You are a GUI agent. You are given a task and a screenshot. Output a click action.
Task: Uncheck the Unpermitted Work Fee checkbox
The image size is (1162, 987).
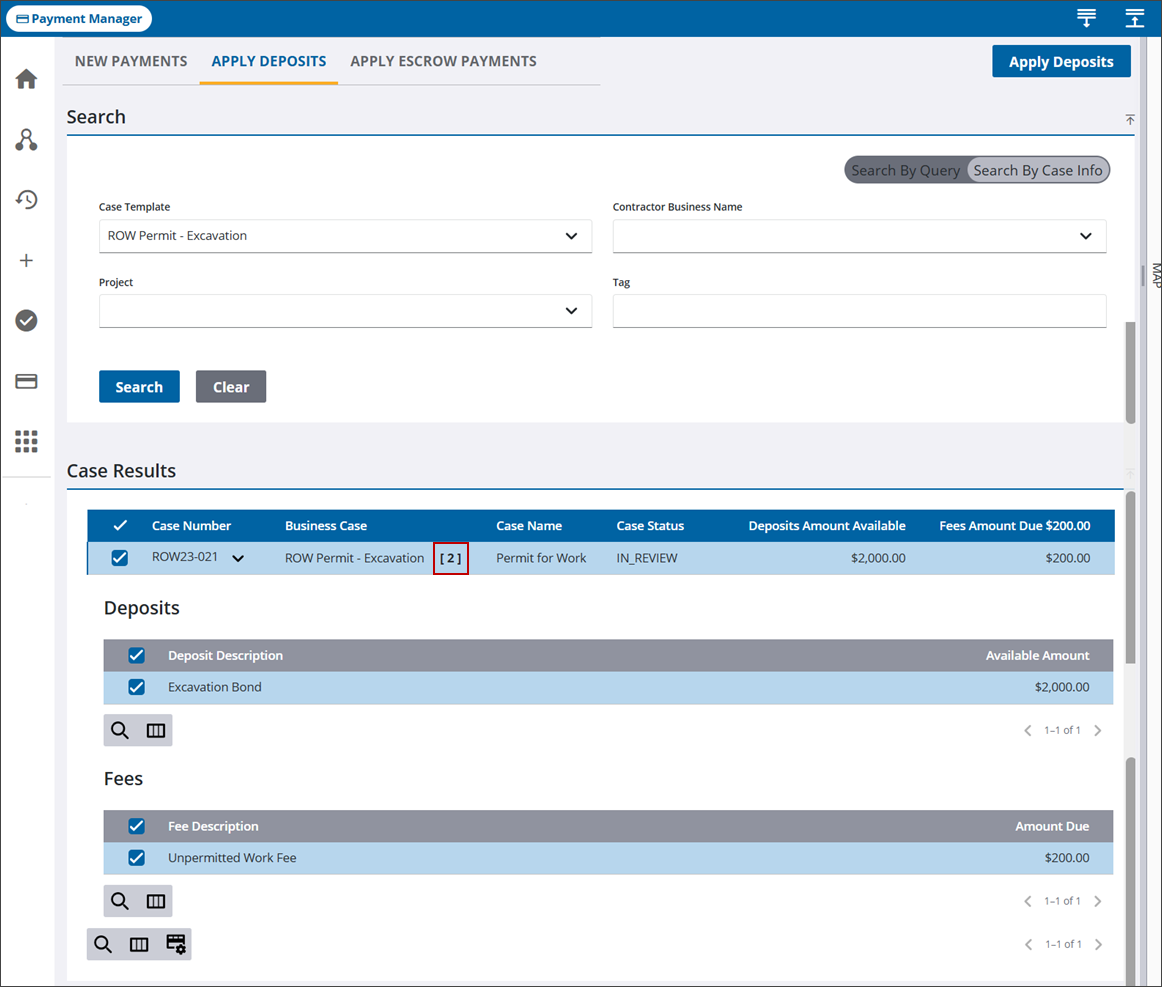click(x=137, y=858)
